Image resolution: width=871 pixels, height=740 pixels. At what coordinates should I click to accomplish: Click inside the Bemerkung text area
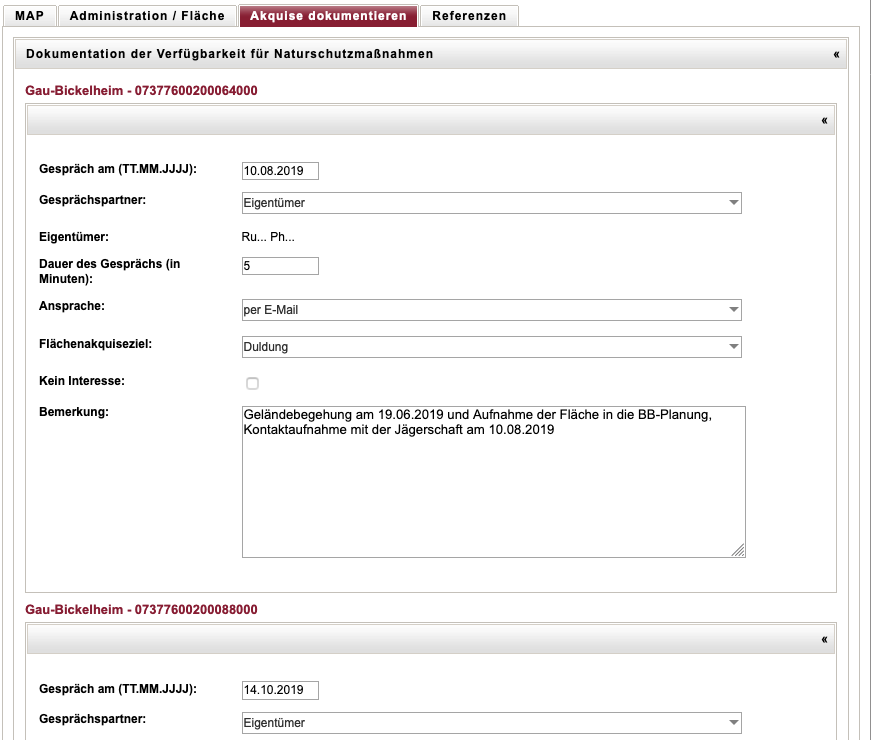(493, 490)
